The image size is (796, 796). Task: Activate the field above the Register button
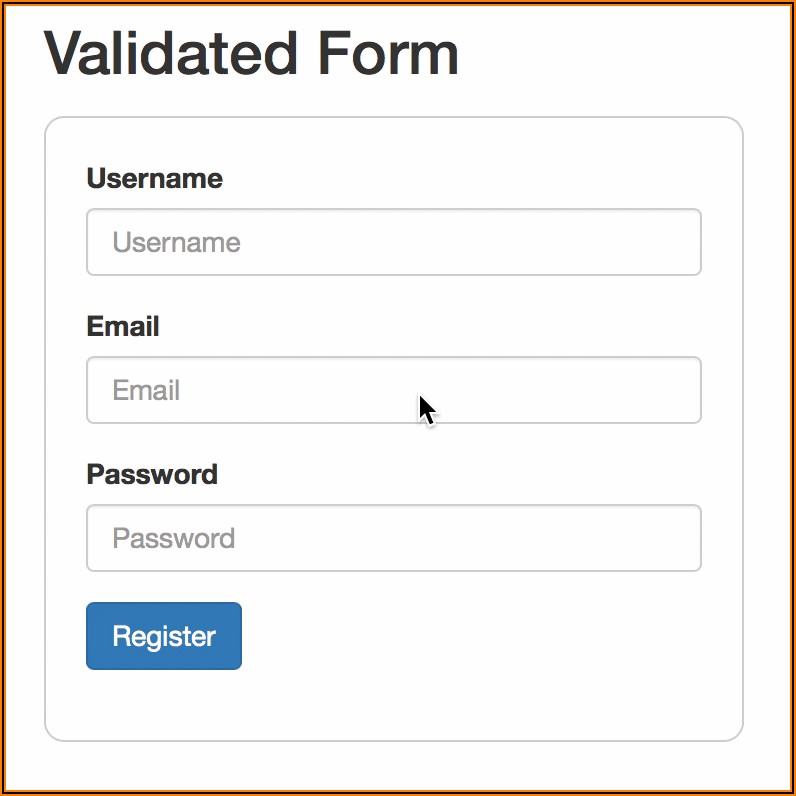[x=393, y=538]
